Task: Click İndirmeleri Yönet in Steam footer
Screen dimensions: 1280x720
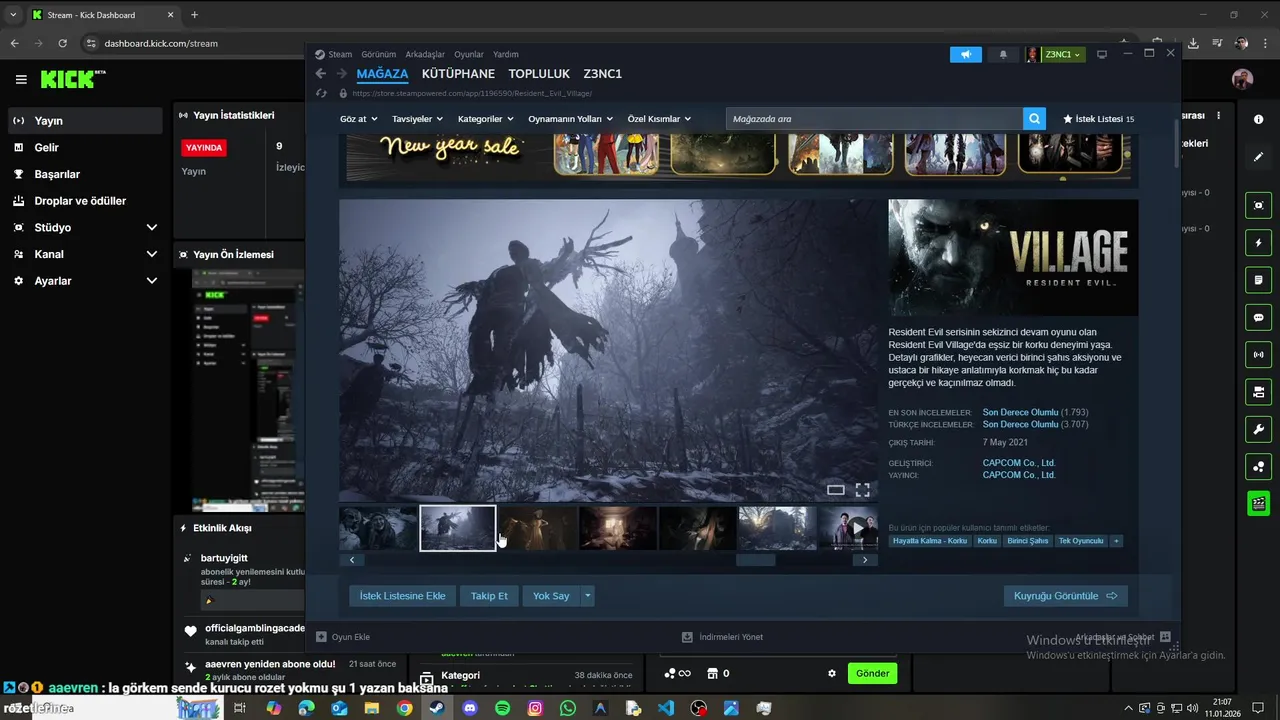Action: (x=722, y=637)
